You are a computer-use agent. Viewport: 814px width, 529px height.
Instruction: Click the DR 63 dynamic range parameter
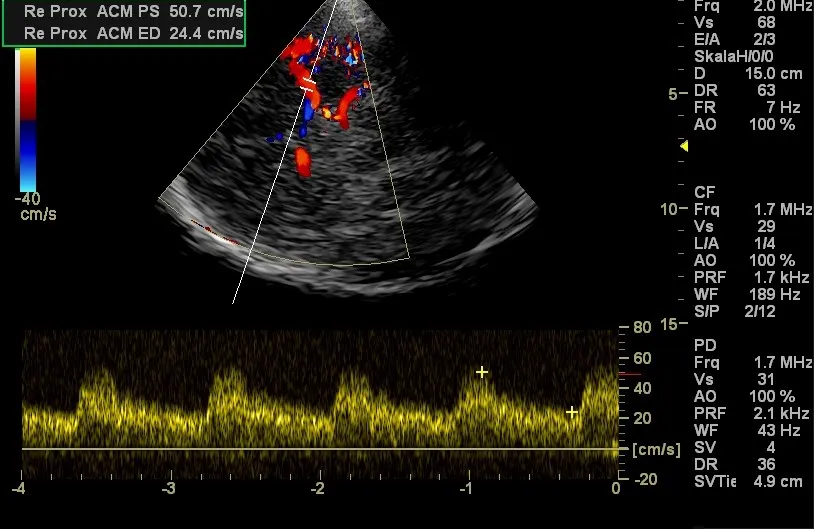tap(735, 90)
